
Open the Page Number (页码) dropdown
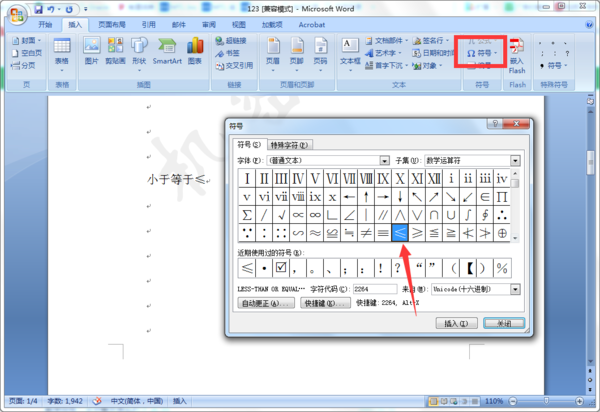(x=320, y=54)
